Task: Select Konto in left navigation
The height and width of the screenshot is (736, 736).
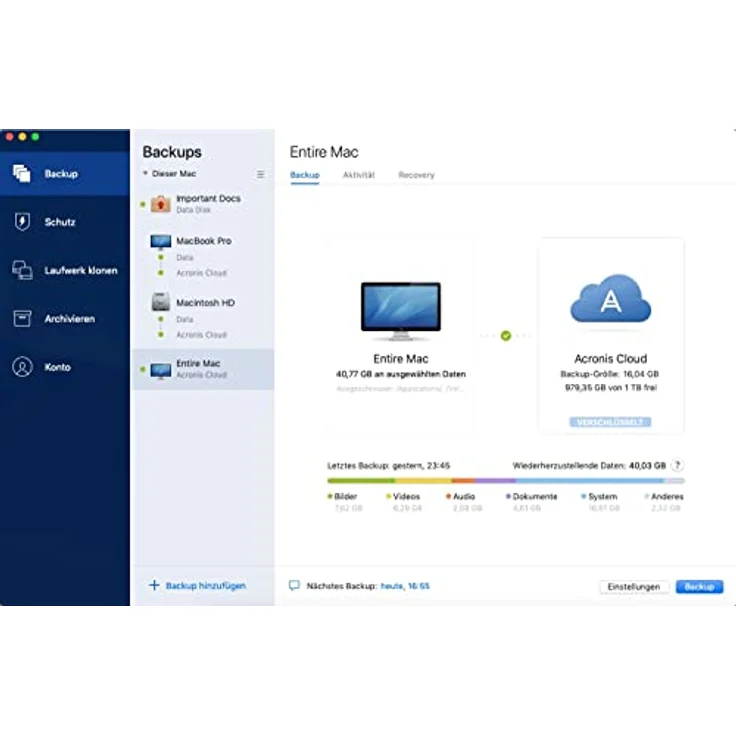Action: point(65,367)
